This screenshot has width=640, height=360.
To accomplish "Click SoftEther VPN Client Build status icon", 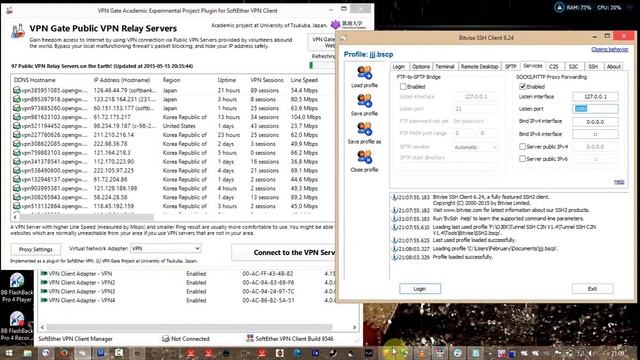I will pos(250,338).
